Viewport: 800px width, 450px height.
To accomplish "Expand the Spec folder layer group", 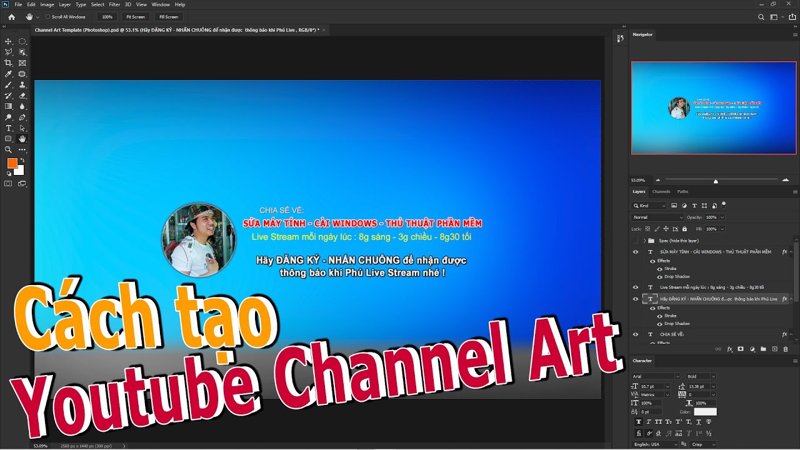I will pyautogui.click(x=645, y=241).
